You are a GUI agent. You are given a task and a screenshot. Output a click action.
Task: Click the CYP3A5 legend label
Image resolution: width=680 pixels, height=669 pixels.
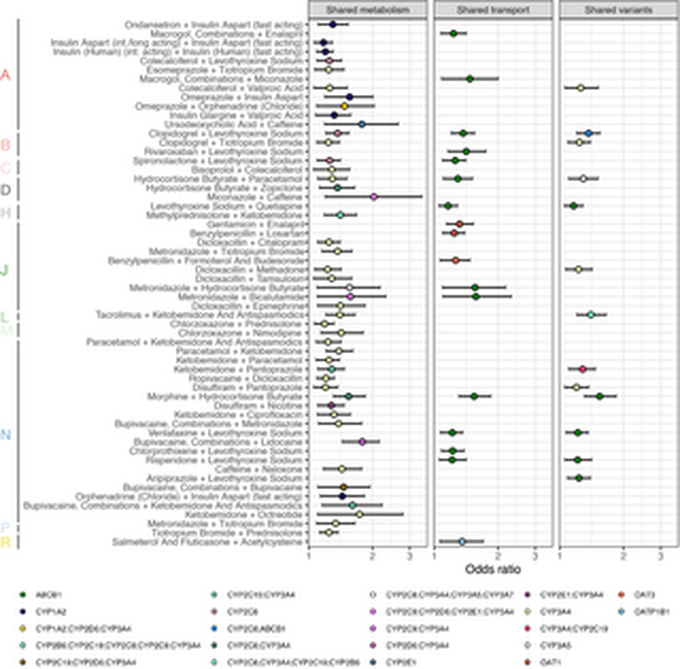(x=556, y=646)
